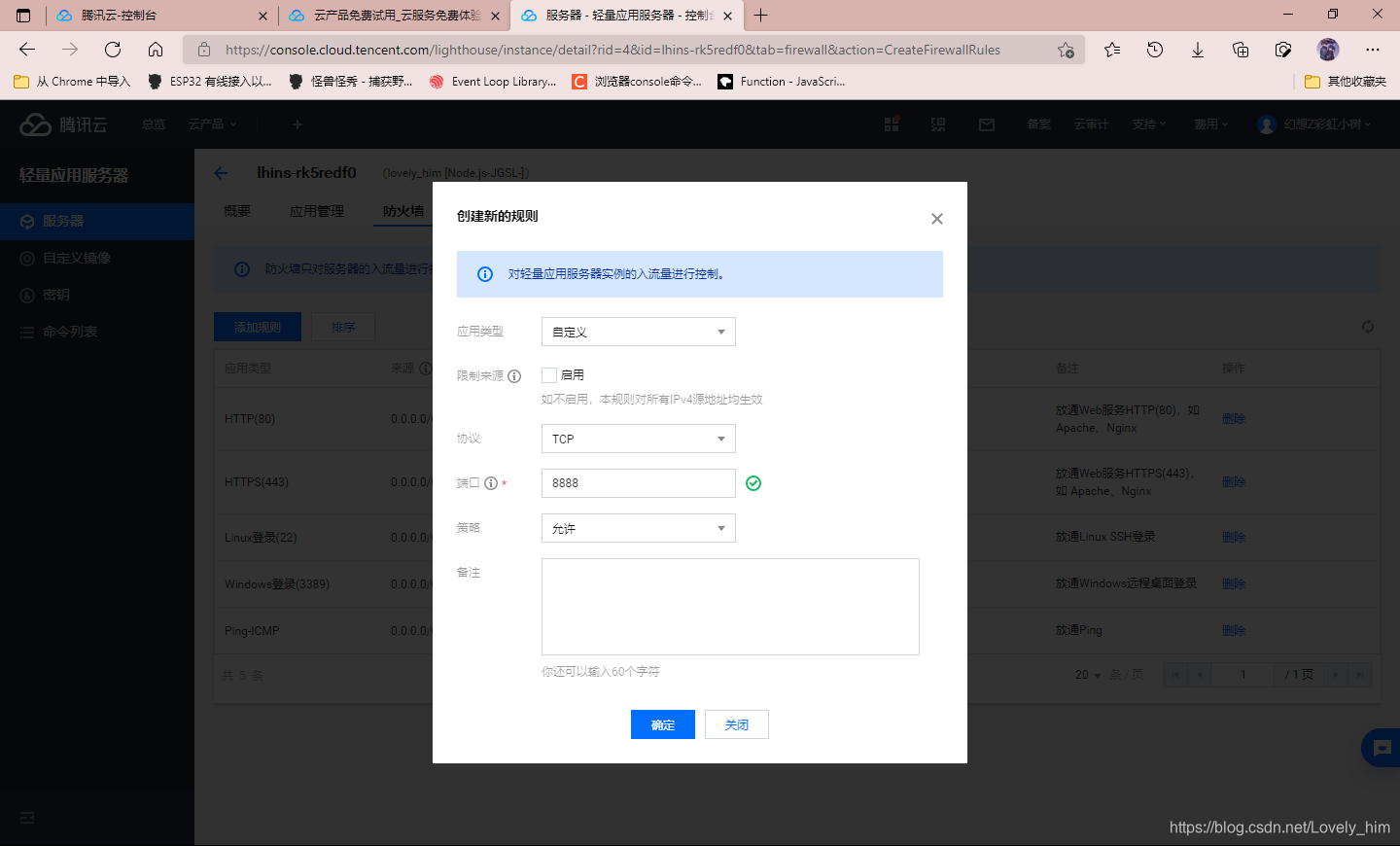This screenshot has width=1400, height=846.
Task: Open tab actions menu icon
Action: coord(23,16)
